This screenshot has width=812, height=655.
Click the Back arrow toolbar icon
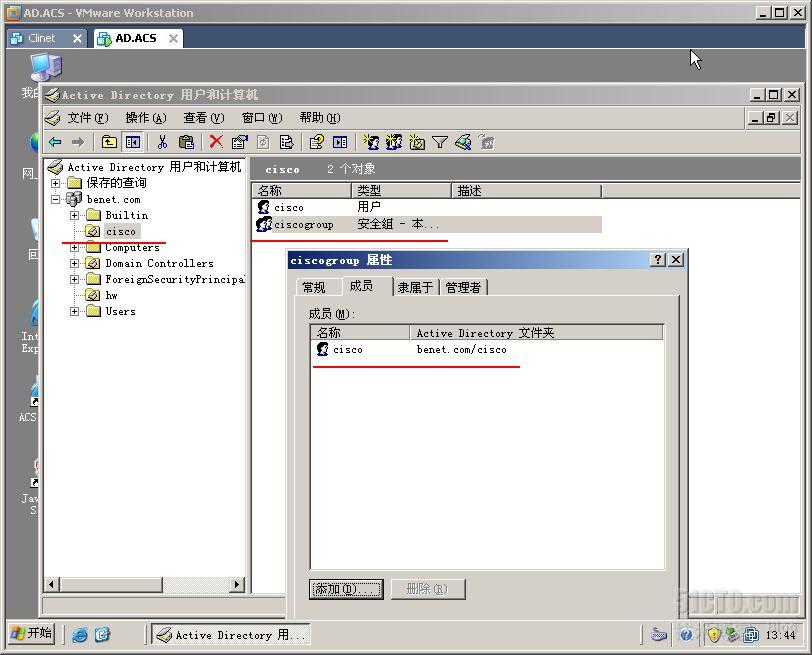point(55,142)
